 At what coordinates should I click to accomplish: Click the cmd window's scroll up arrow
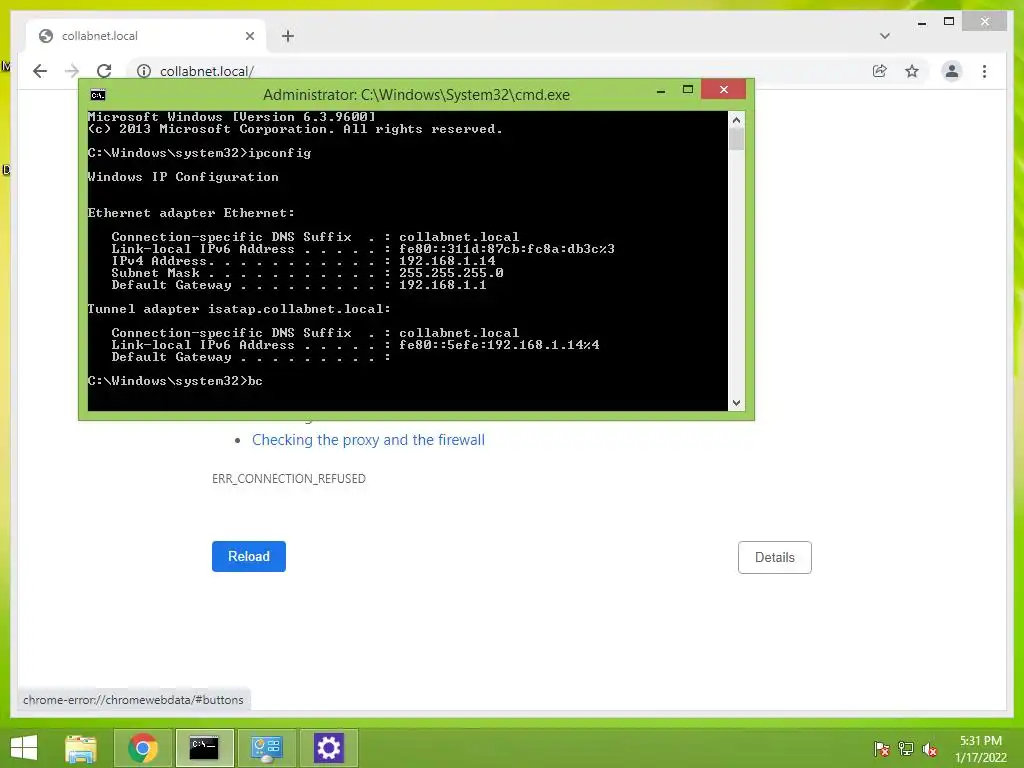(x=736, y=120)
